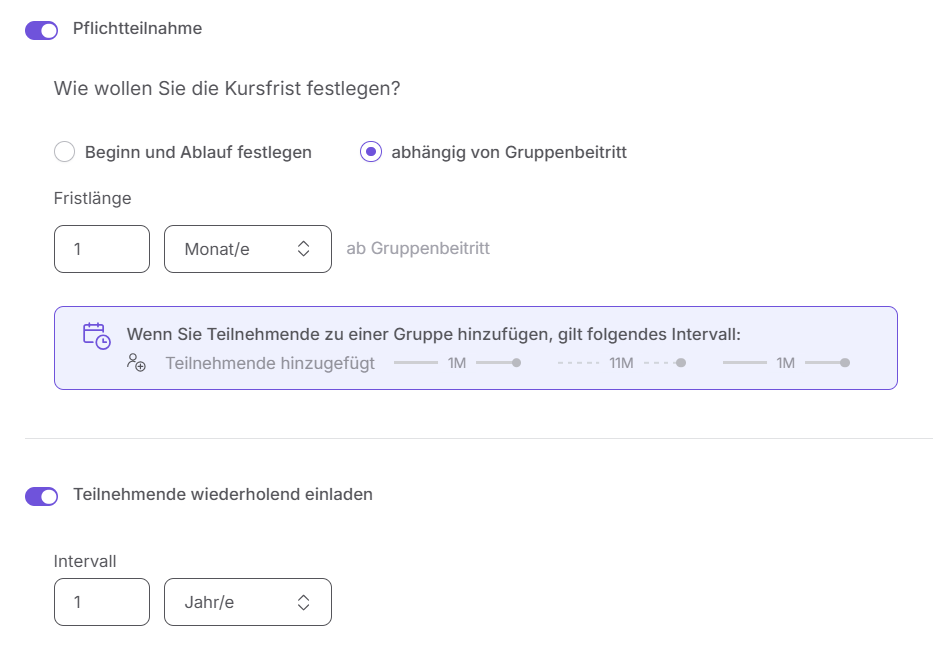
Task: Click the "Intervall" field label
Action: [85, 562]
